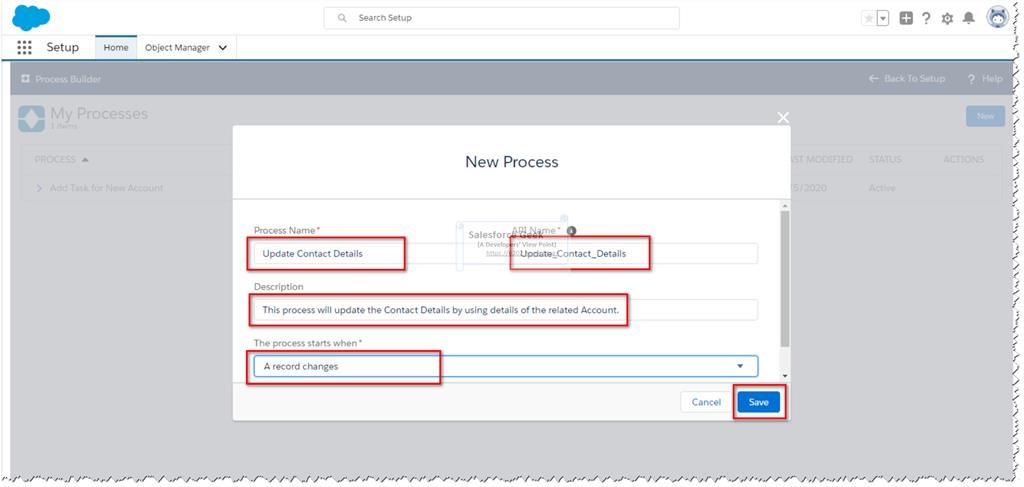Click the Active status cell
The width and height of the screenshot is (1024, 487).
click(x=882, y=188)
